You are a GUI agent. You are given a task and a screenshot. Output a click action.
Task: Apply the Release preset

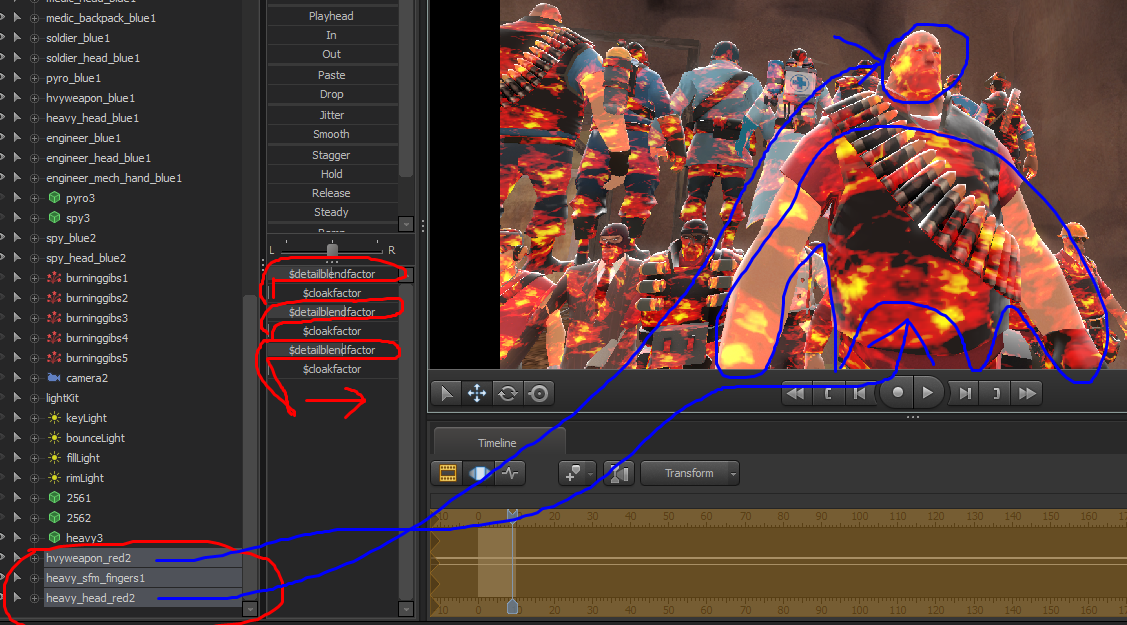tap(331, 193)
